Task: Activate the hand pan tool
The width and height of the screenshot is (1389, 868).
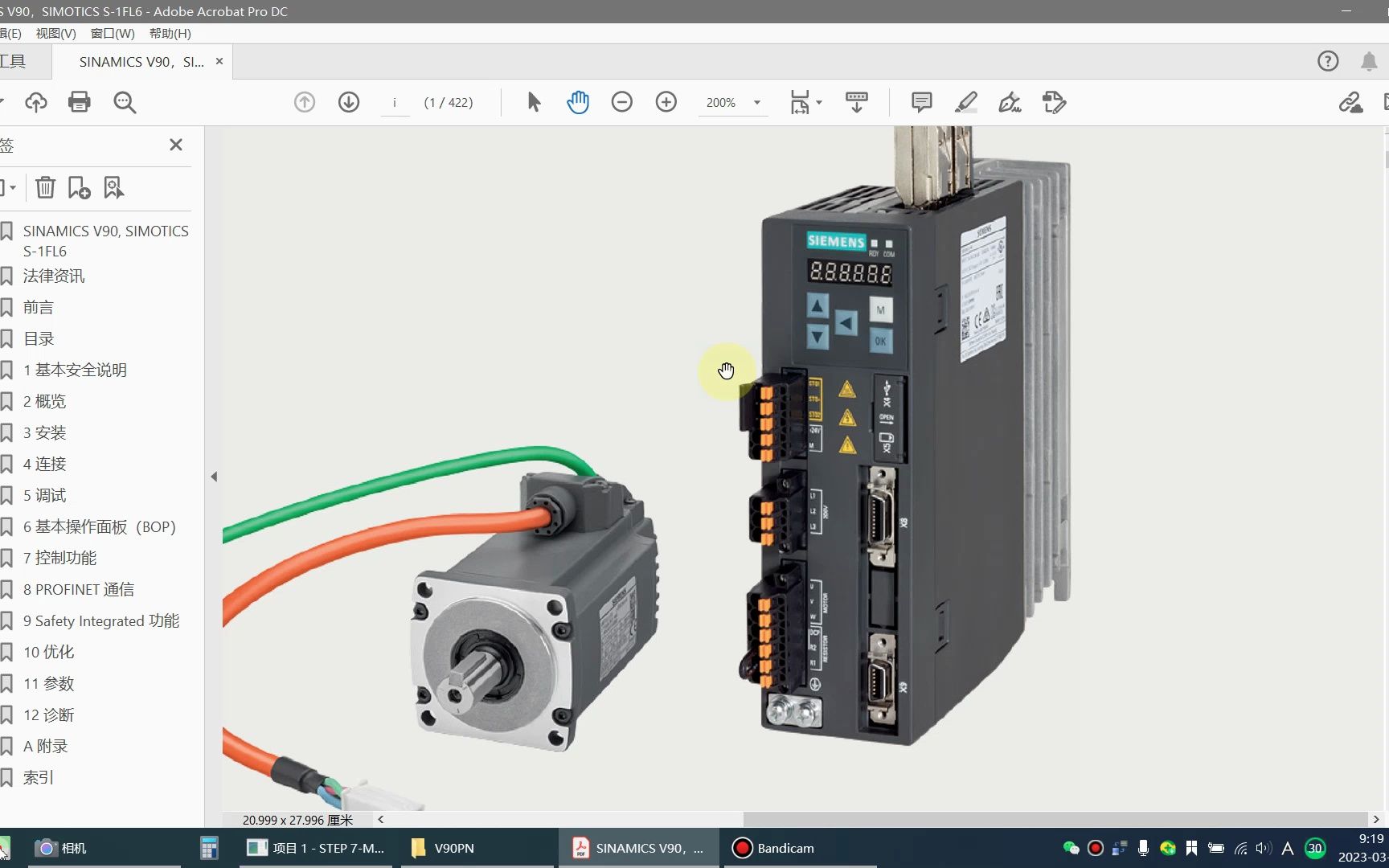Action: [578, 102]
